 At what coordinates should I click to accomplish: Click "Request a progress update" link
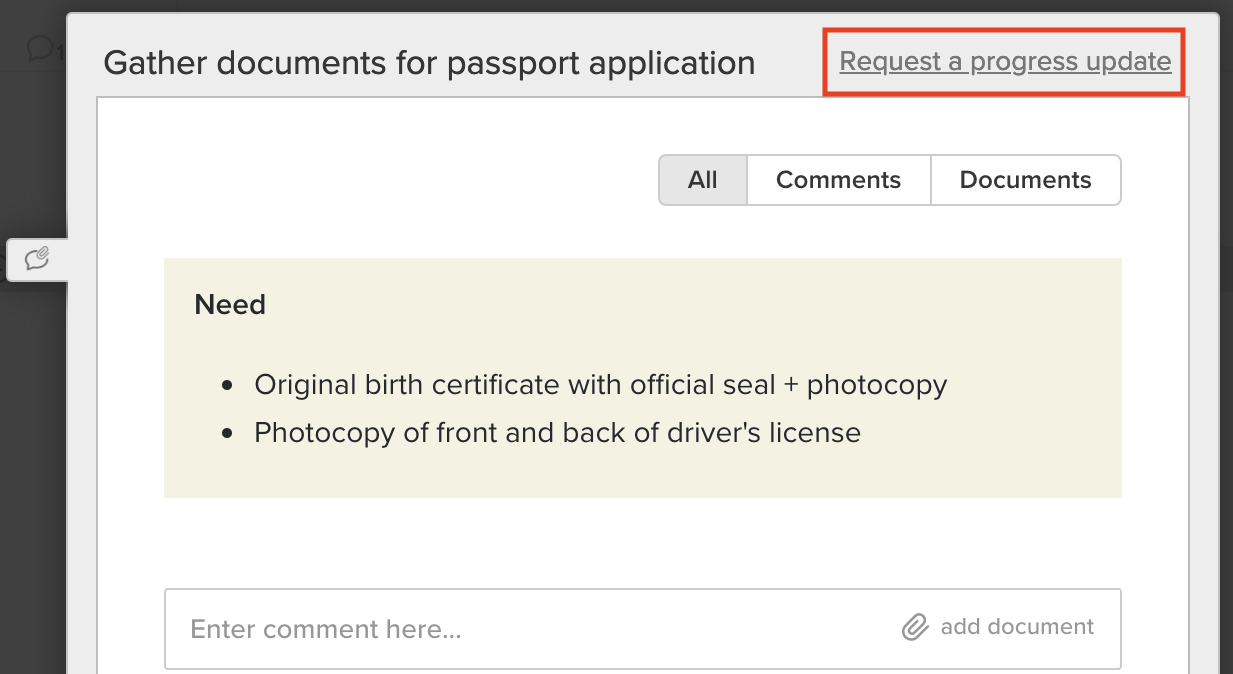(1005, 62)
